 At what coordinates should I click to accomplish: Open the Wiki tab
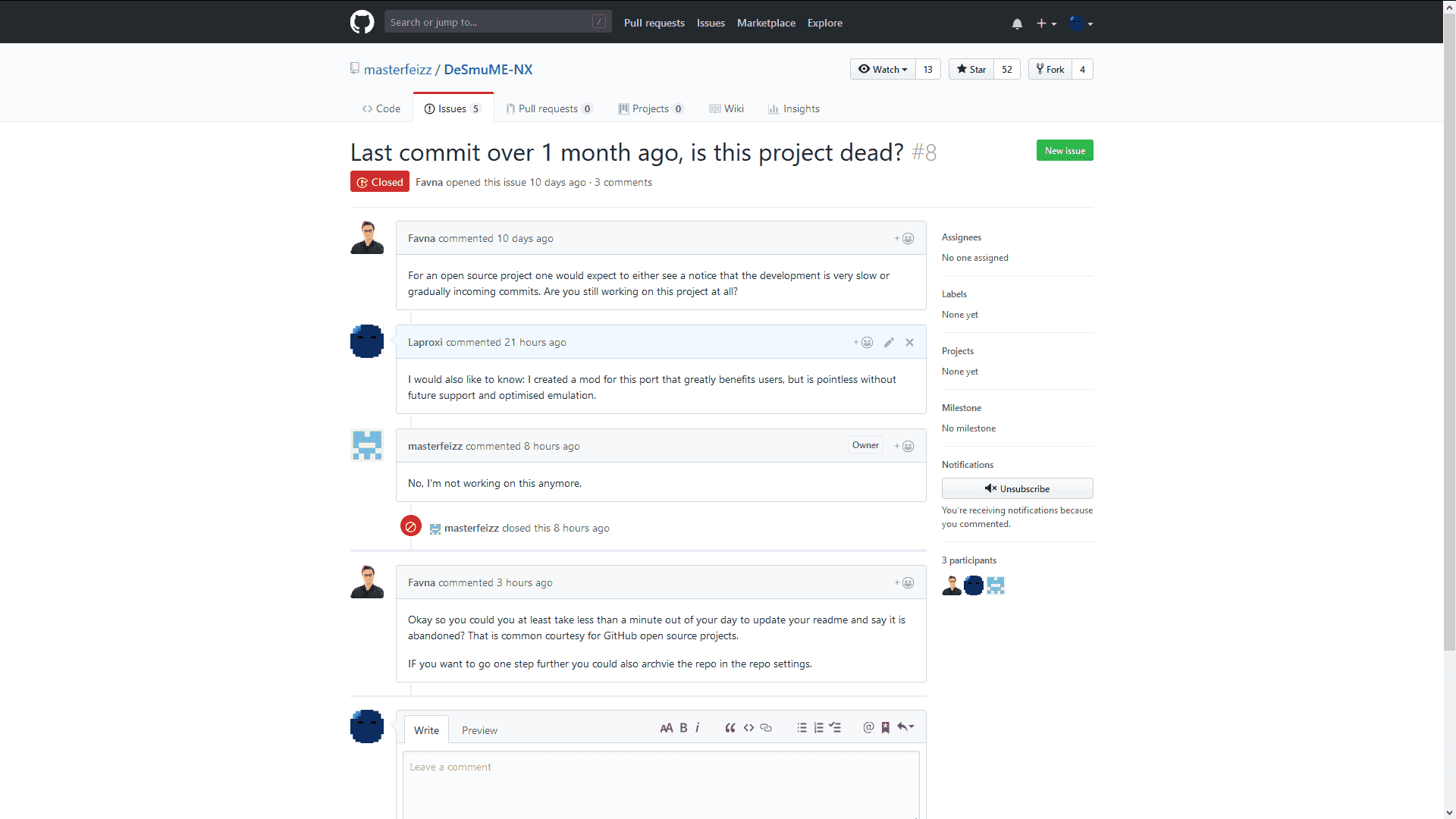pos(726,108)
